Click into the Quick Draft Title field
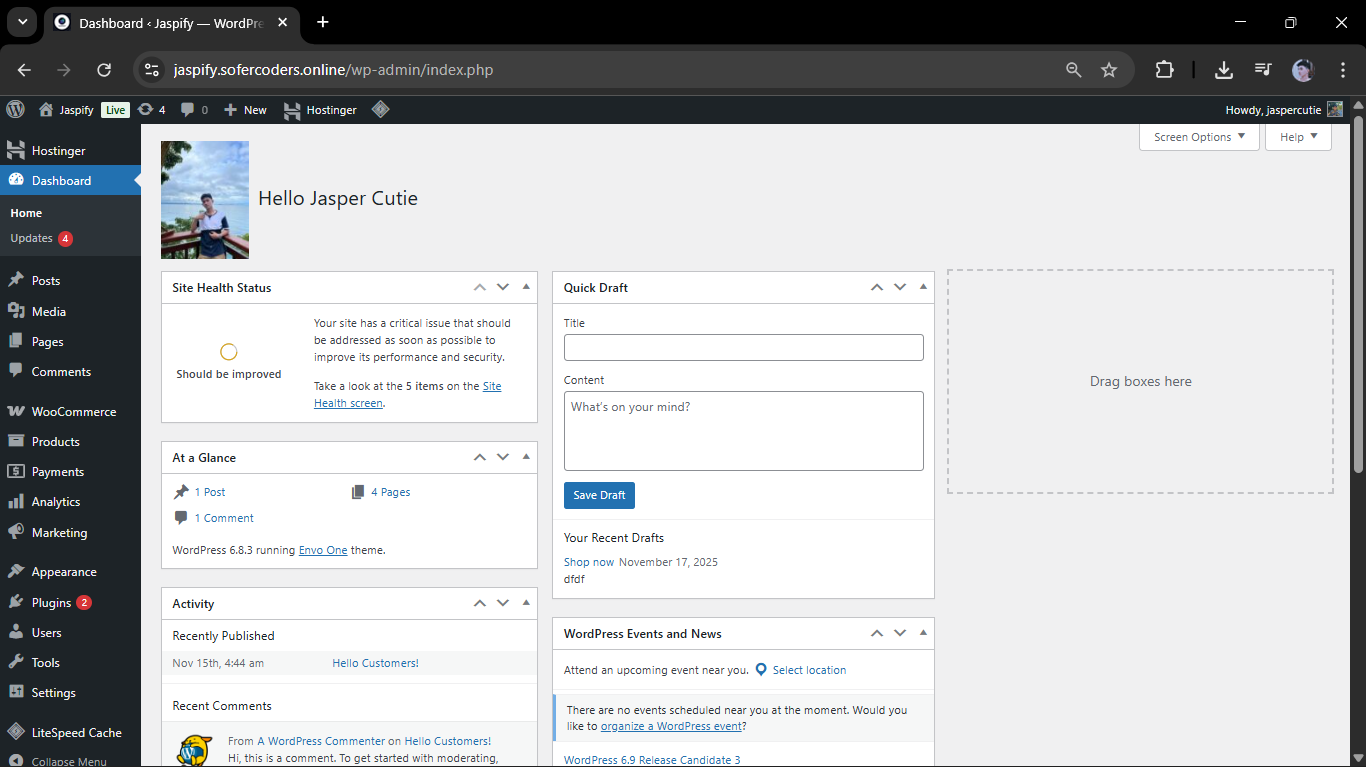The height and width of the screenshot is (767, 1366). coord(743,347)
